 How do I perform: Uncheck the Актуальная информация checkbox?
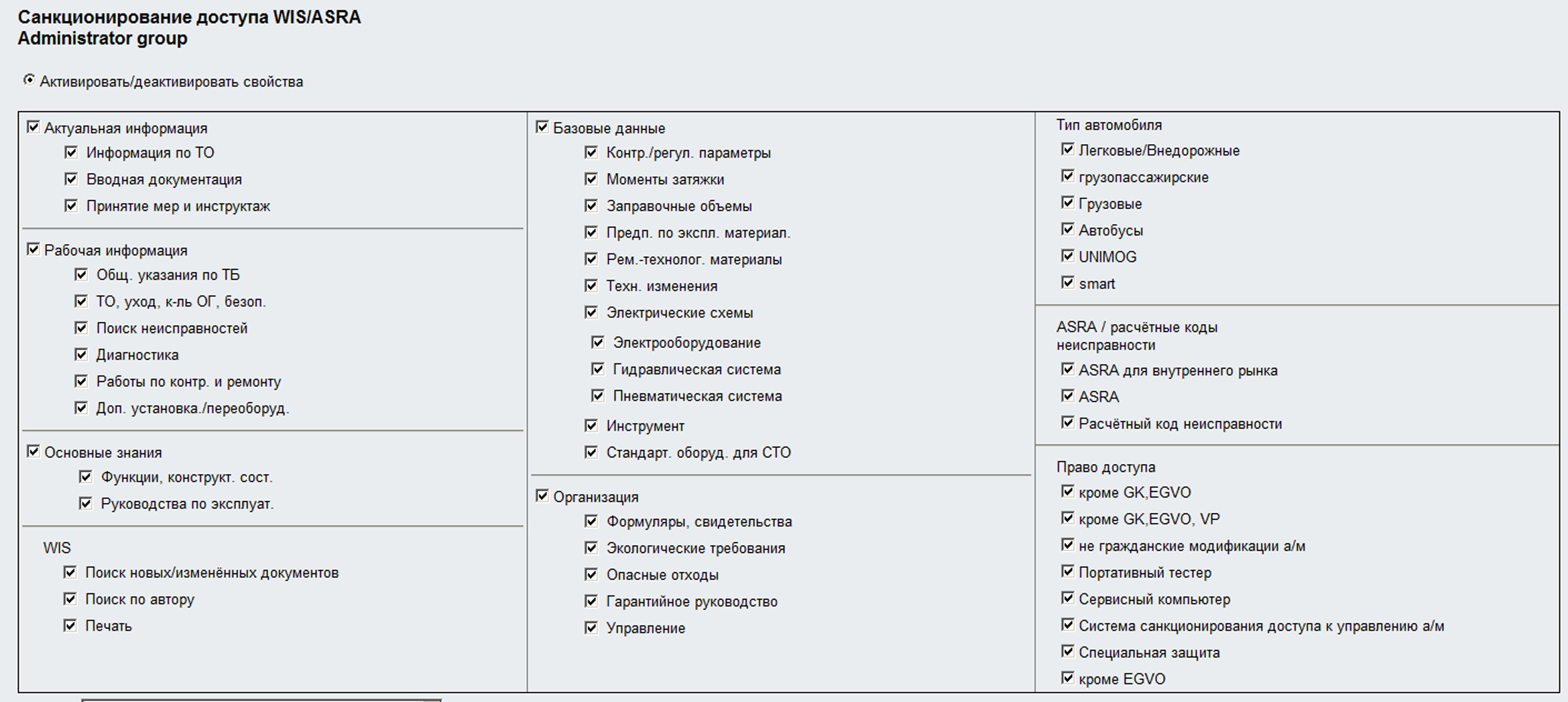point(33,127)
